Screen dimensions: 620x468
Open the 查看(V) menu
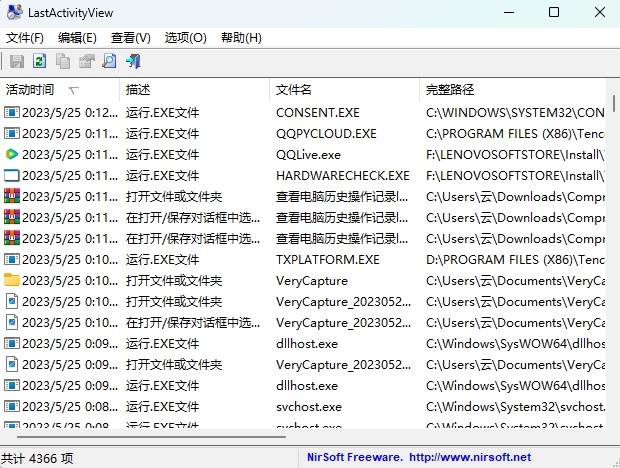(130, 38)
